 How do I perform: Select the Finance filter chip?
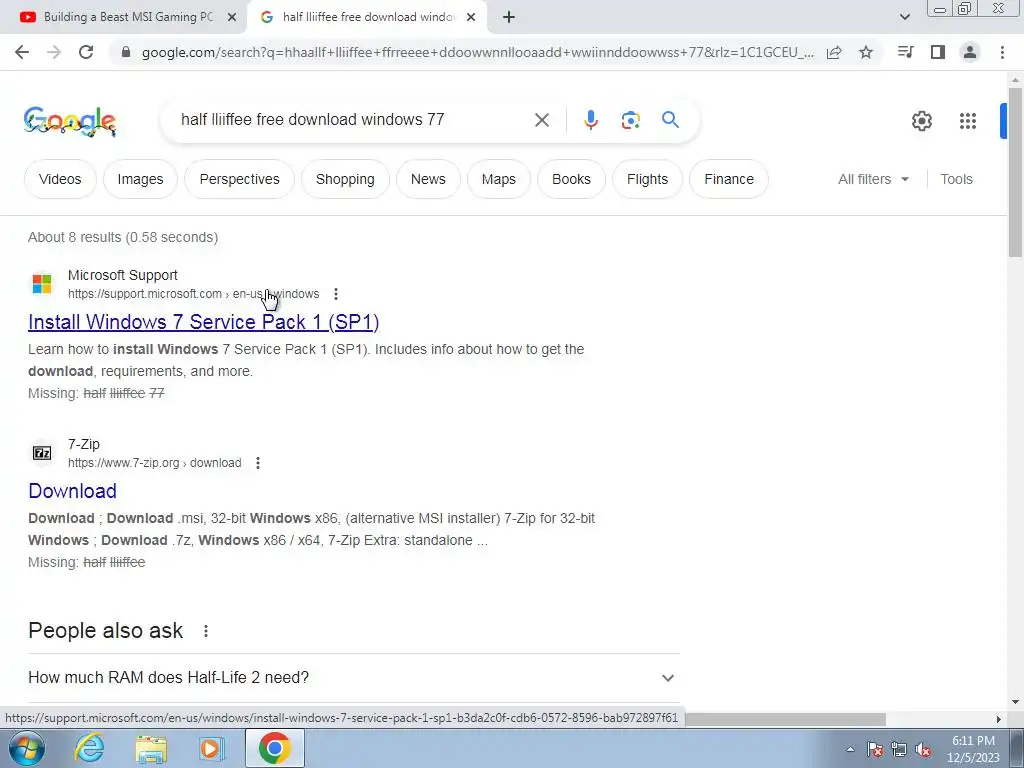click(x=729, y=179)
